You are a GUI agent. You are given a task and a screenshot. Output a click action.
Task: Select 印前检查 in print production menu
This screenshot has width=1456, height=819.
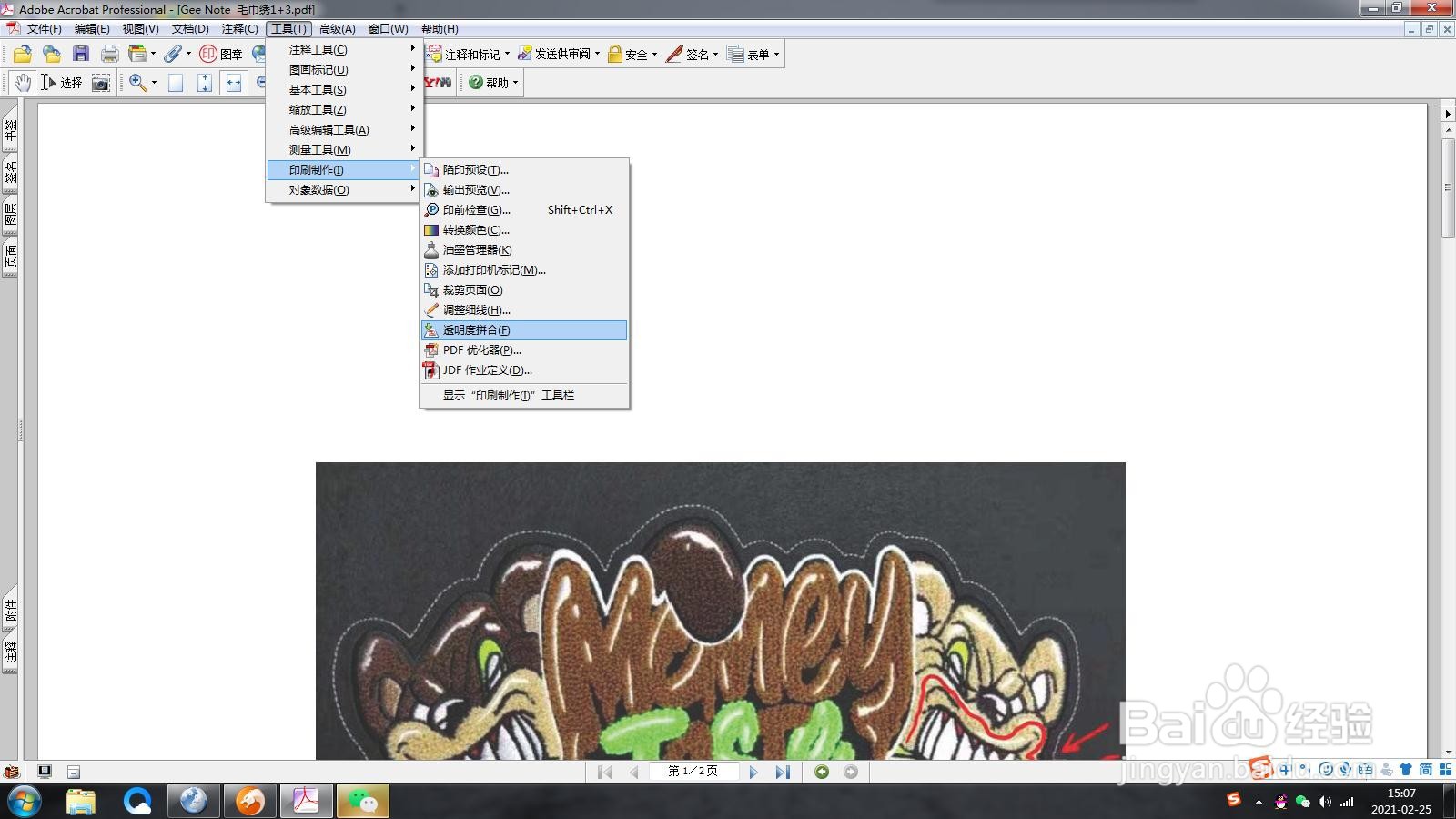point(523,210)
